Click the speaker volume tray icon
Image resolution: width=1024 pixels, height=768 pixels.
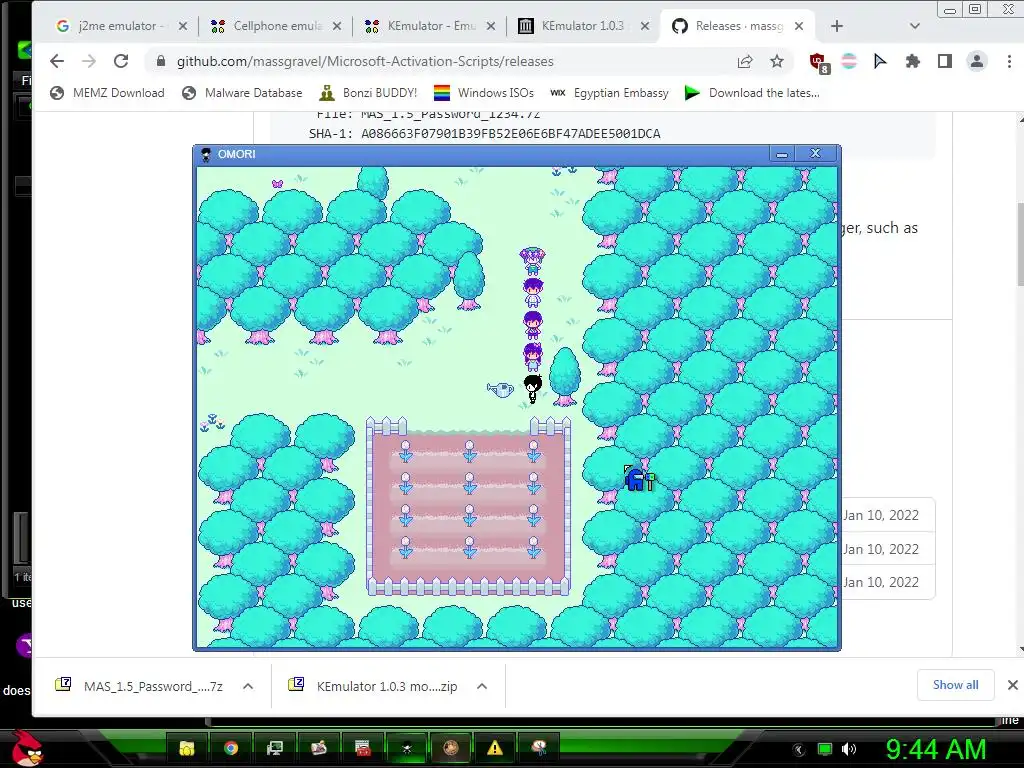point(849,749)
